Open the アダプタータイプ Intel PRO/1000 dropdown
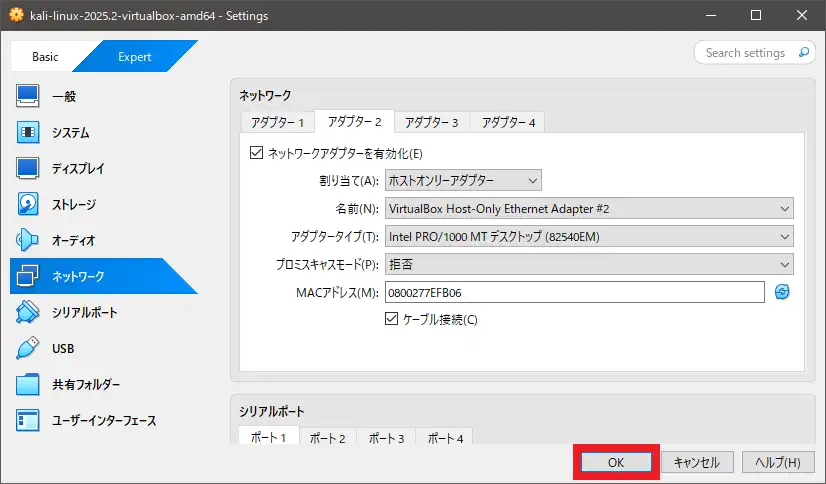Viewport: 826px width, 484px height. [589, 236]
